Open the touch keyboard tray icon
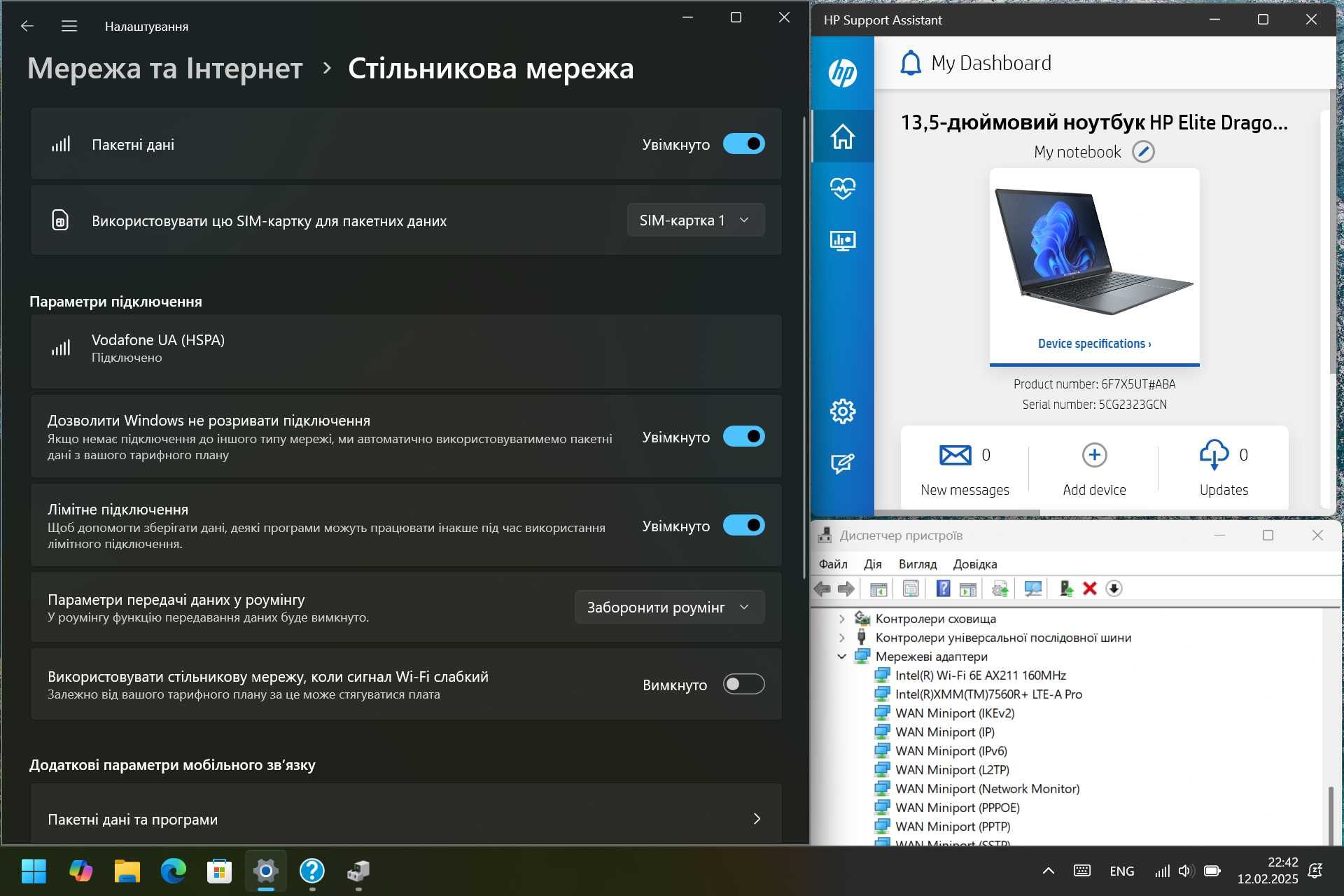Viewport: 1344px width, 896px height. (x=1081, y=871)
